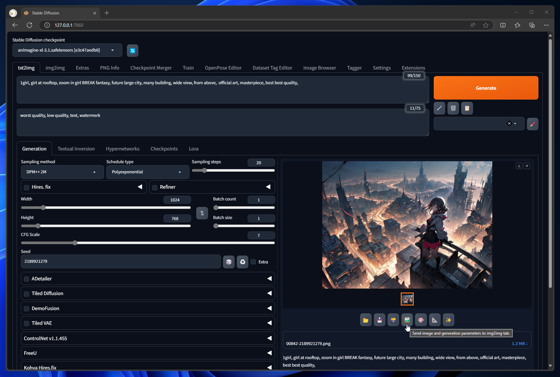Viewport: 560px width, 377px height.
Task: Switch to the img2img tab
Action: pos(55,68)
